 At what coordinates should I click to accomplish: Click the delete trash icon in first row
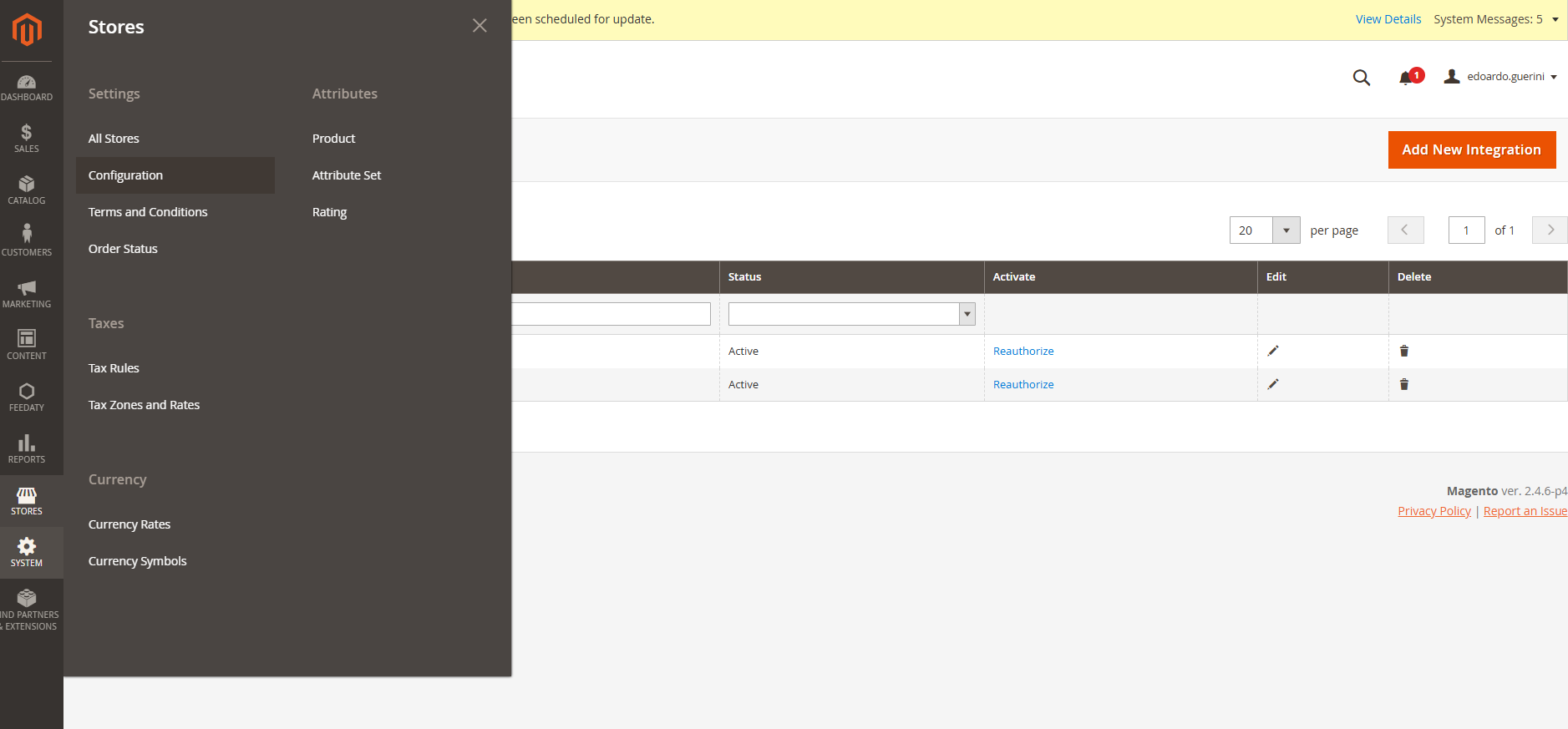pos(1404,351)
